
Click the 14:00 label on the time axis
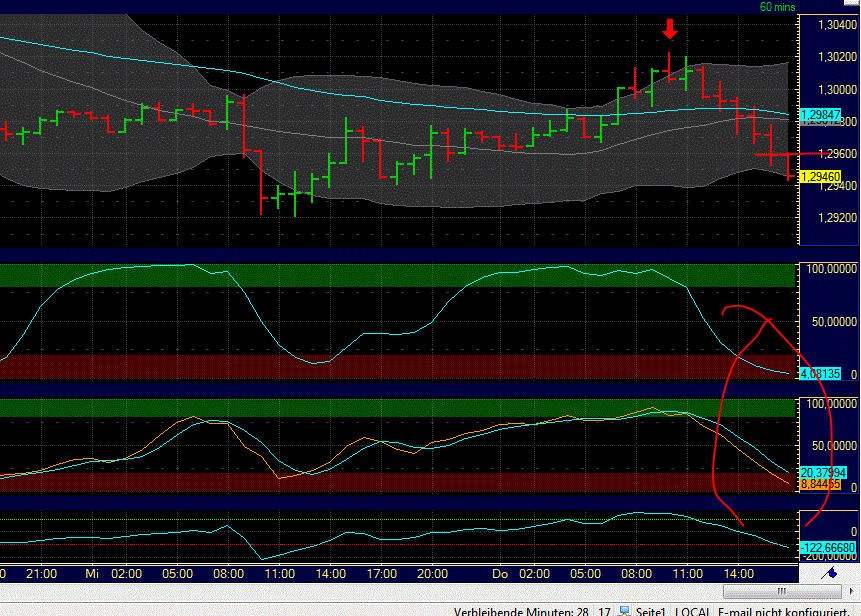click(x=738, y=574)
